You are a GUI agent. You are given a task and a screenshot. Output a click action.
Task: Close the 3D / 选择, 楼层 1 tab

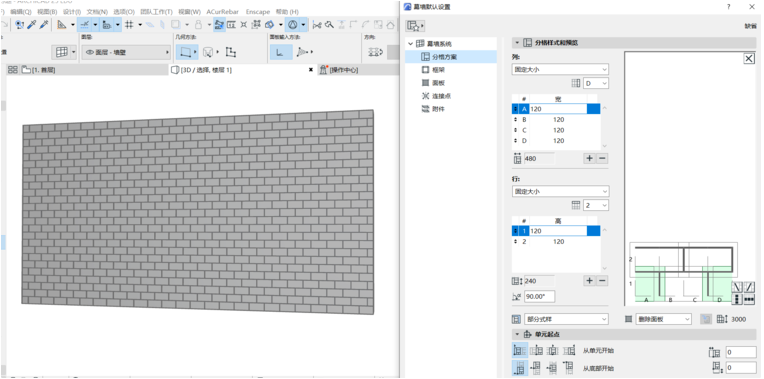[310, 70]
